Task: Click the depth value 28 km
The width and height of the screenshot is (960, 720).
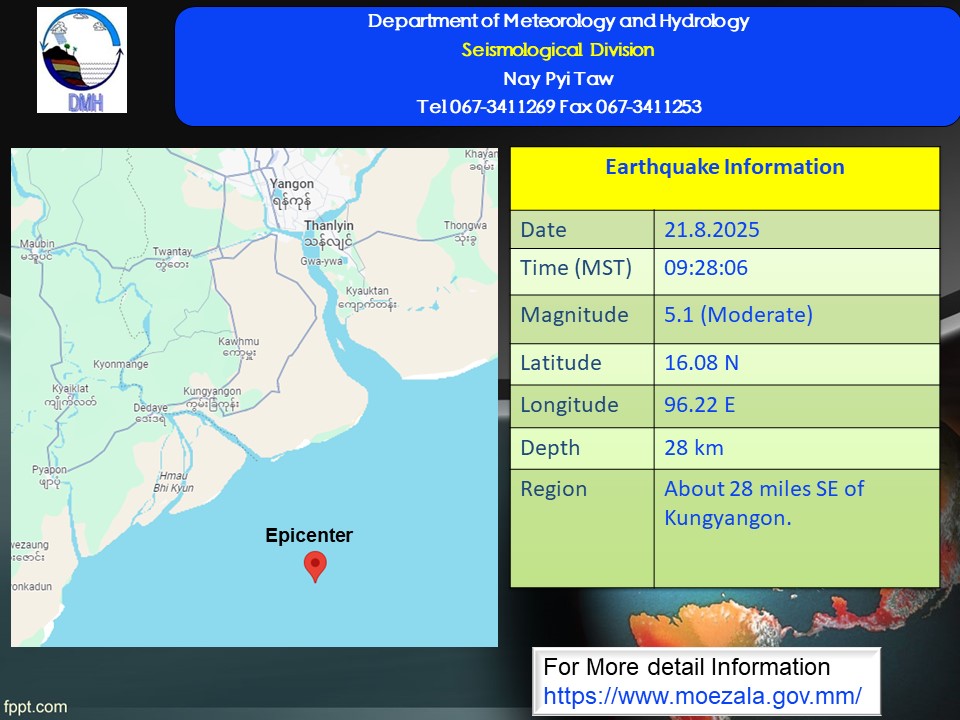Action: pos(694,447)
